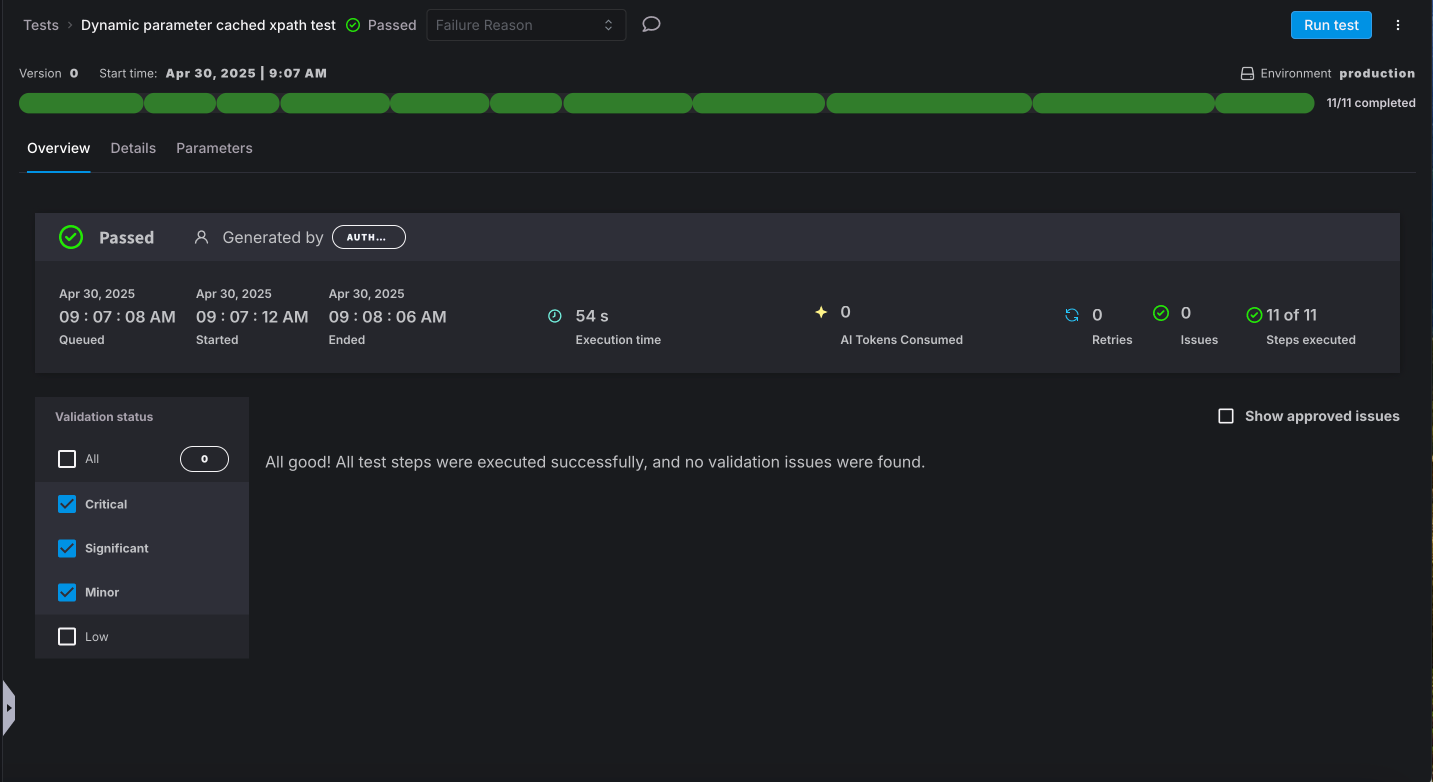Click the green Passed checkmark icon in summary

[71, 237]
